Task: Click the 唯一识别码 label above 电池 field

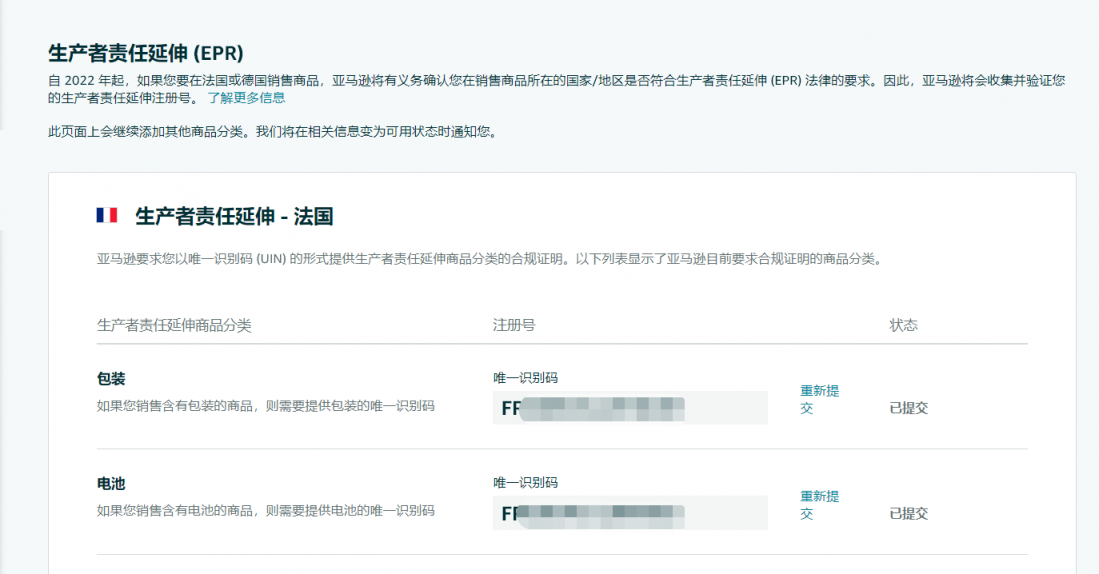Action: (525, 482)
